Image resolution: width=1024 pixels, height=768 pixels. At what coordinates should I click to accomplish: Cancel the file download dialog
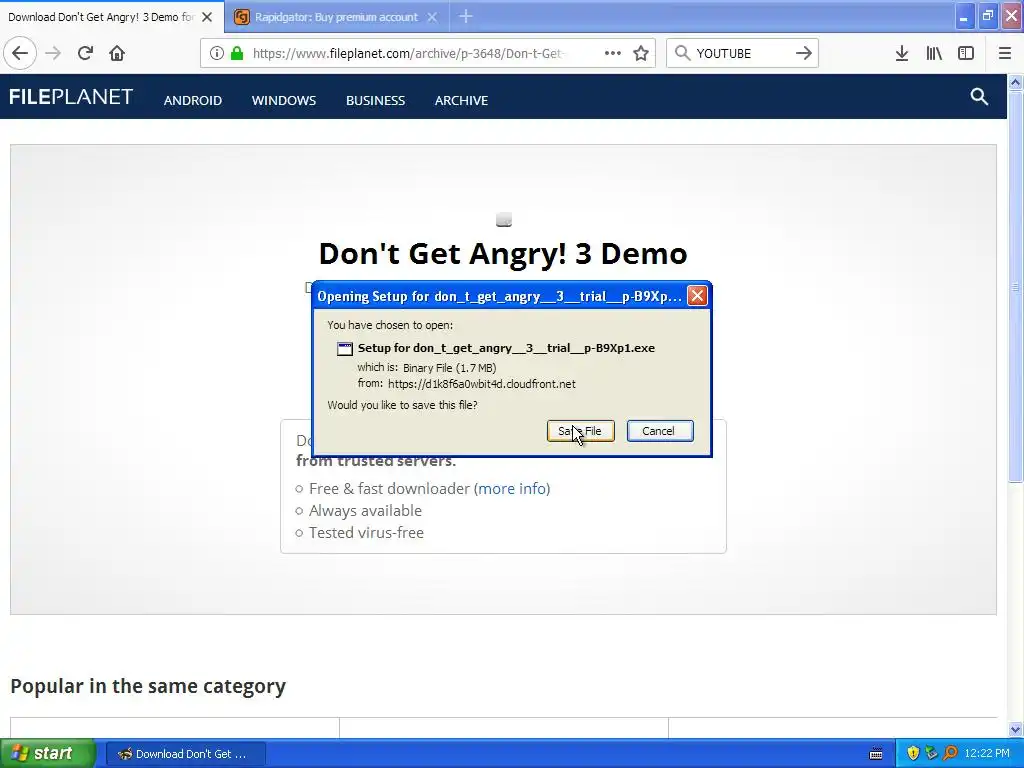click(x=660, y=431)
